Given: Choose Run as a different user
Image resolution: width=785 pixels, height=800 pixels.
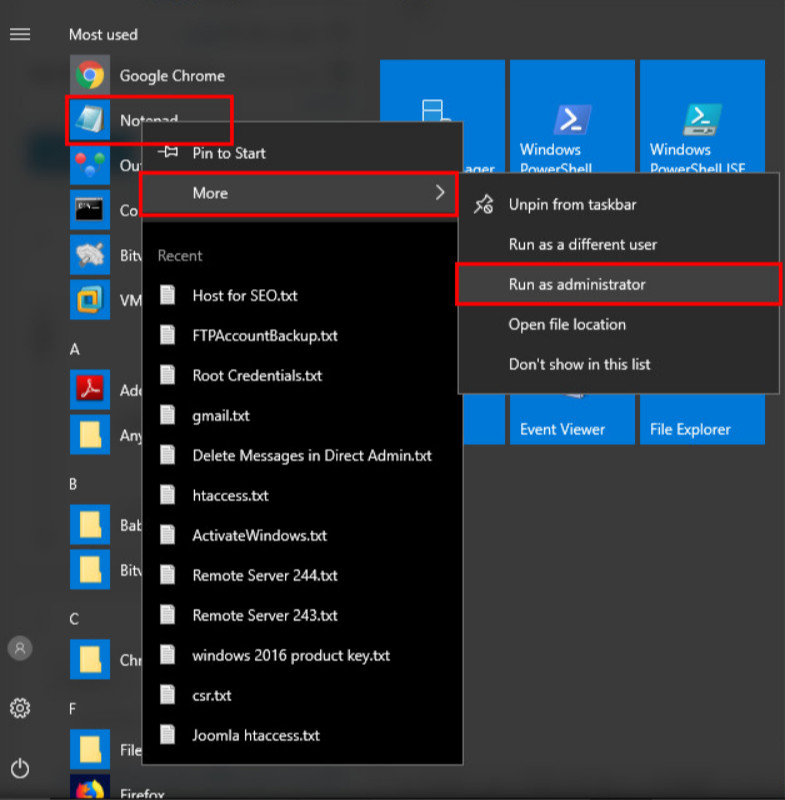Looking at the screenshot, I should coord(618,244).
